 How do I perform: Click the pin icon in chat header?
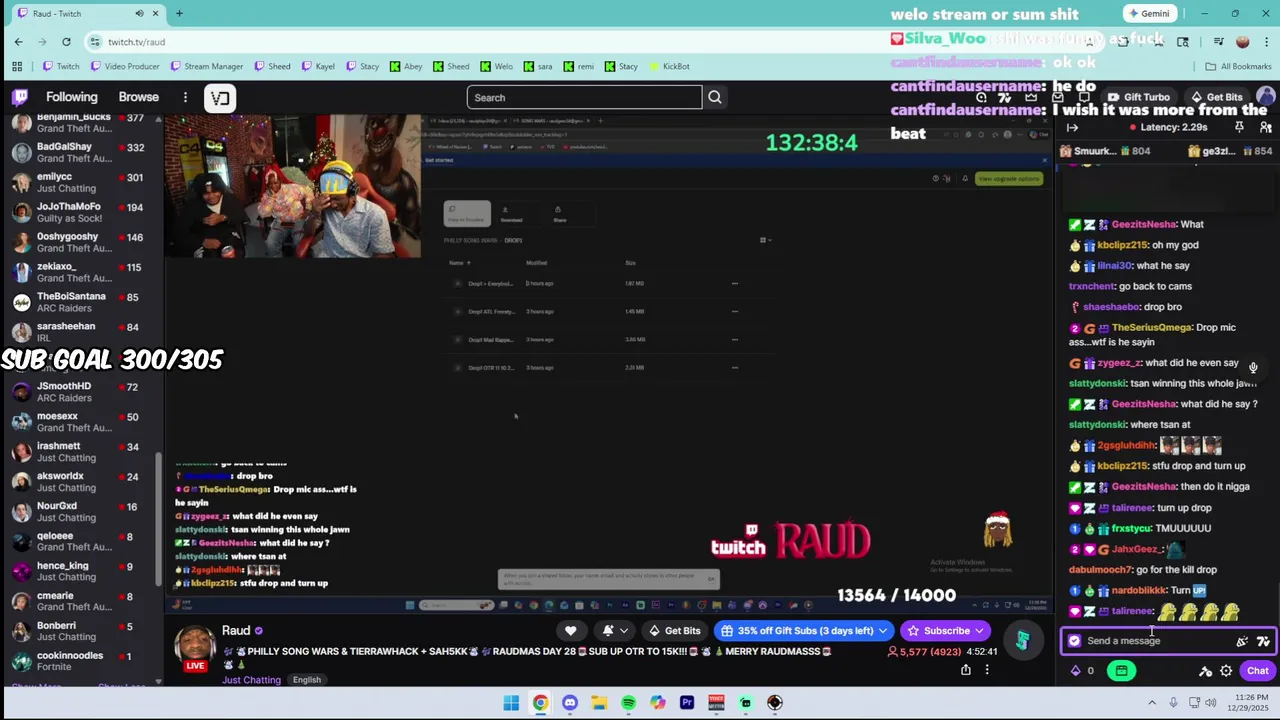(1239, 128)
